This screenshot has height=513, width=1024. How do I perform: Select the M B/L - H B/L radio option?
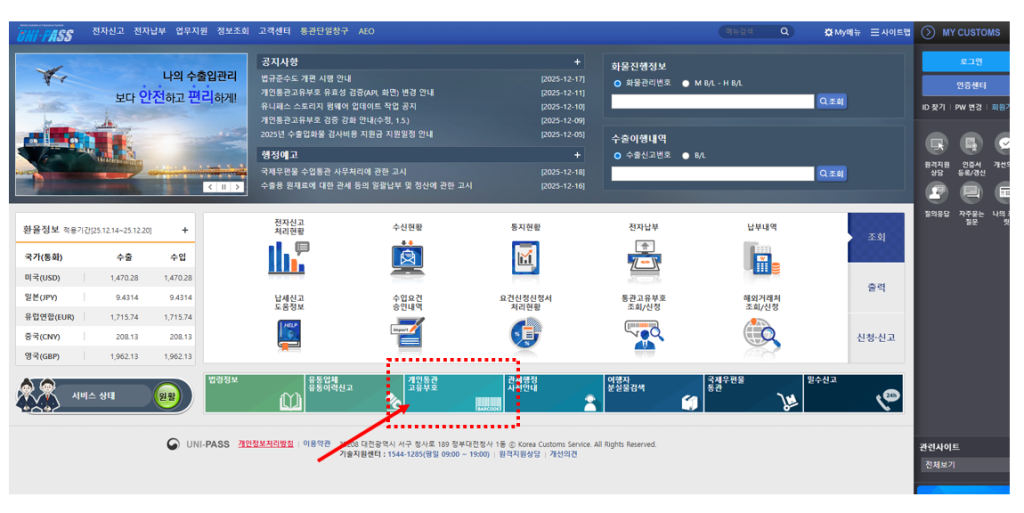click(x=685, y=84)
